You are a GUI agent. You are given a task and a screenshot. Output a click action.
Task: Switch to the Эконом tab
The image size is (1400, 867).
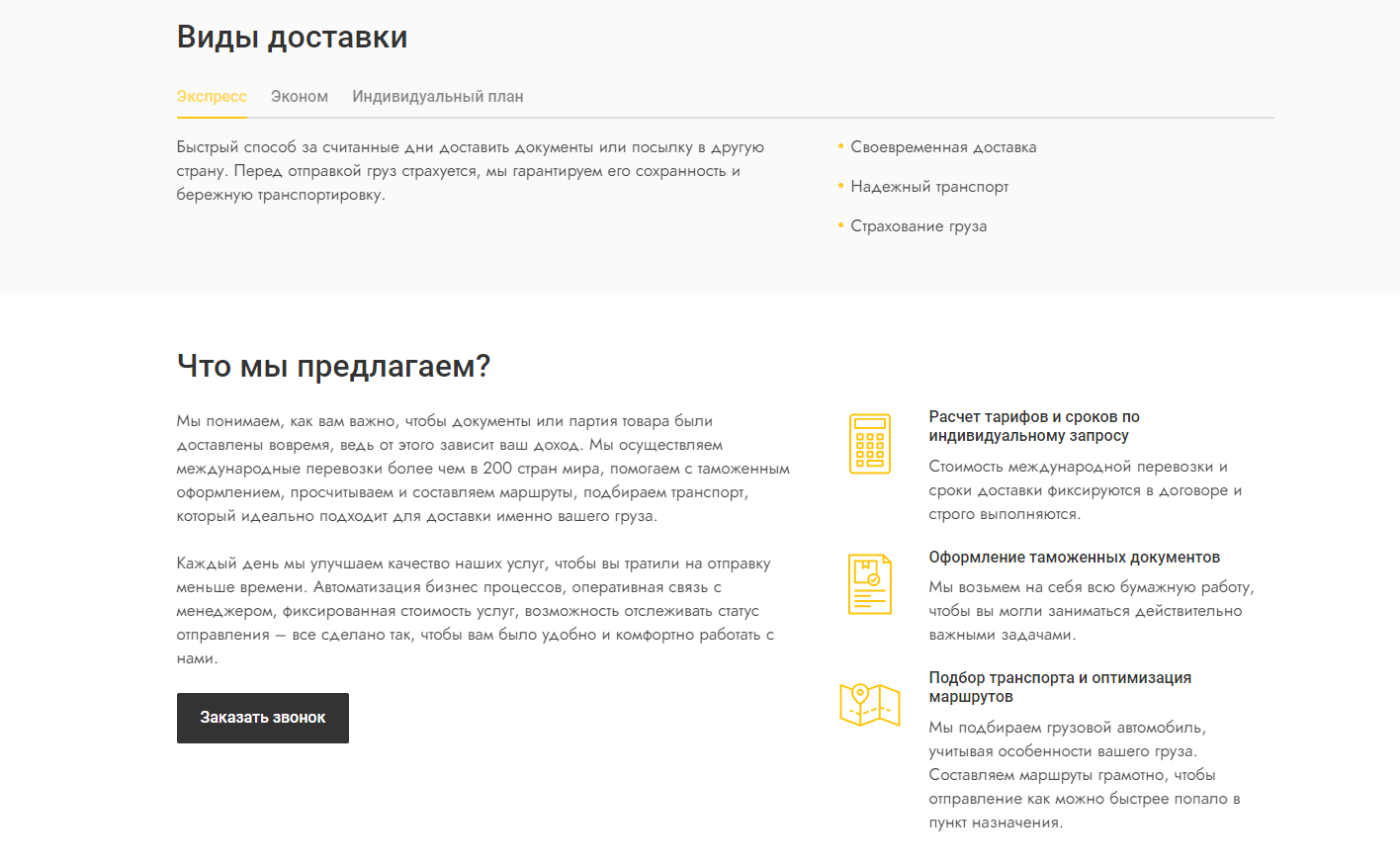pos(300,97)
